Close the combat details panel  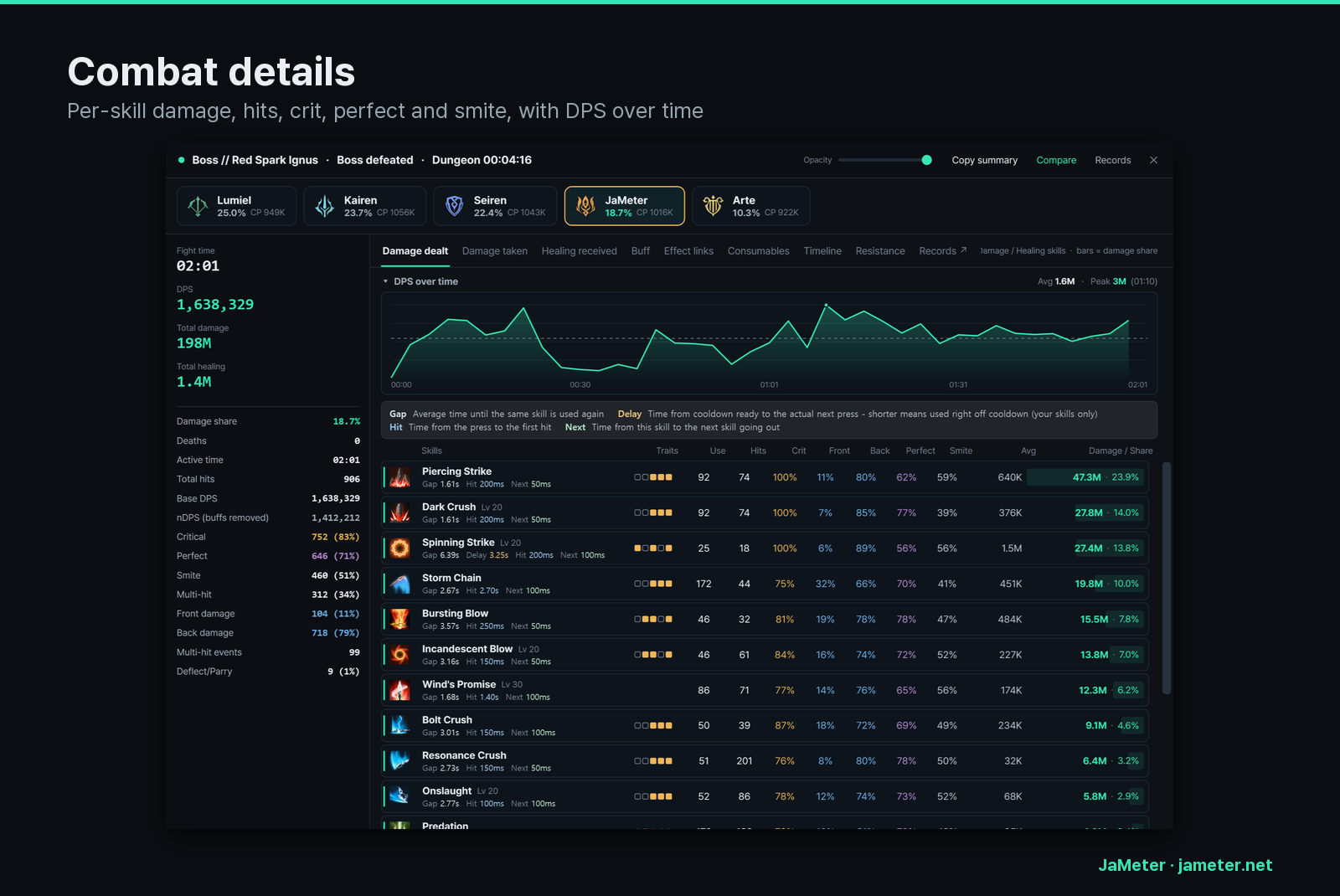(1153, 160)
